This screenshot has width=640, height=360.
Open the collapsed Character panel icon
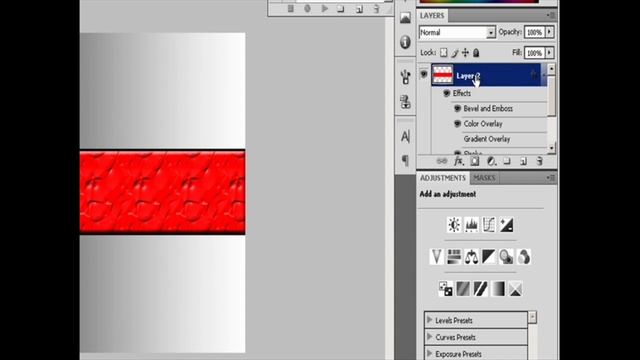(405, 136)
